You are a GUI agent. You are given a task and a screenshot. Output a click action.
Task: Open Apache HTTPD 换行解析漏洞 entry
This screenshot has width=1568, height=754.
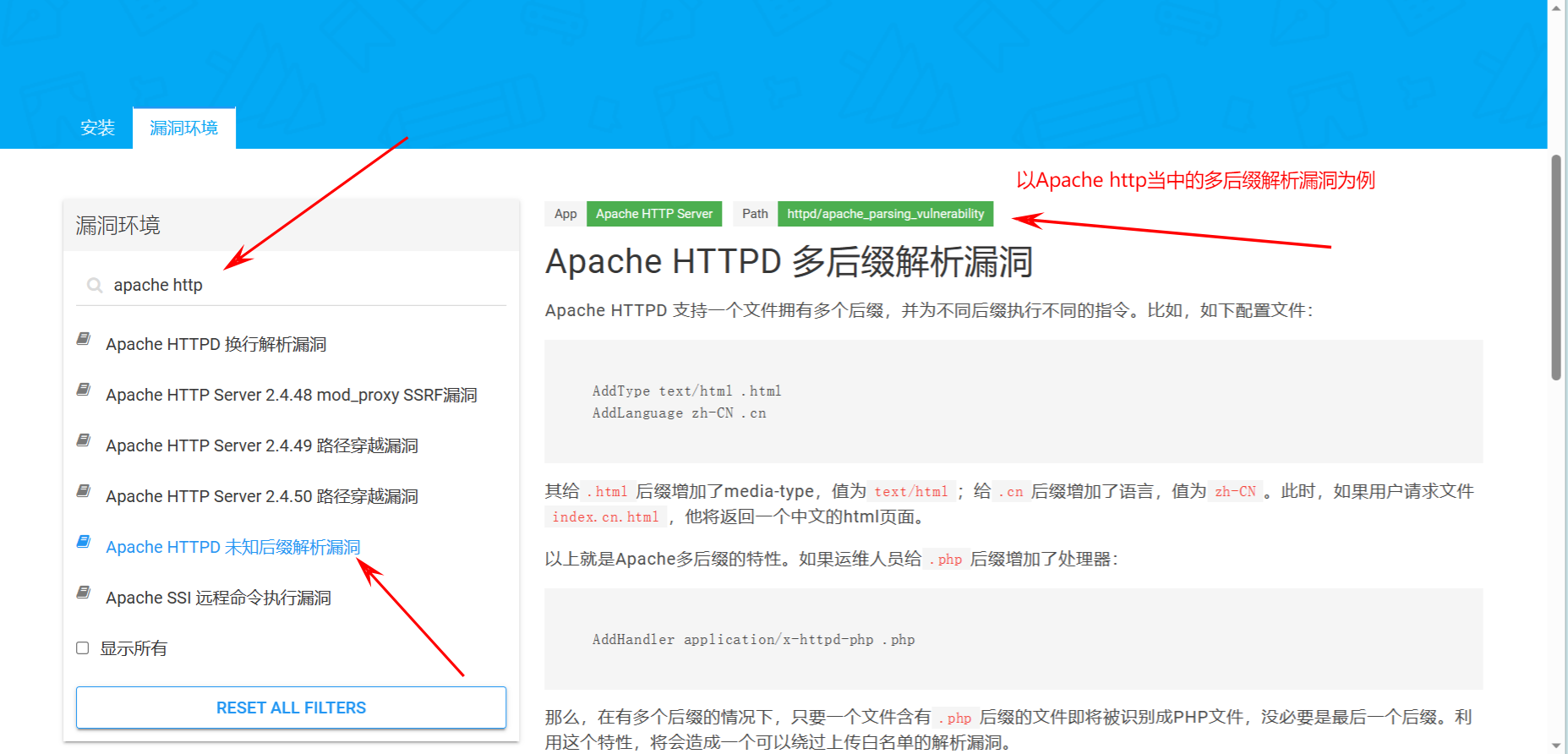pos(216,344)
